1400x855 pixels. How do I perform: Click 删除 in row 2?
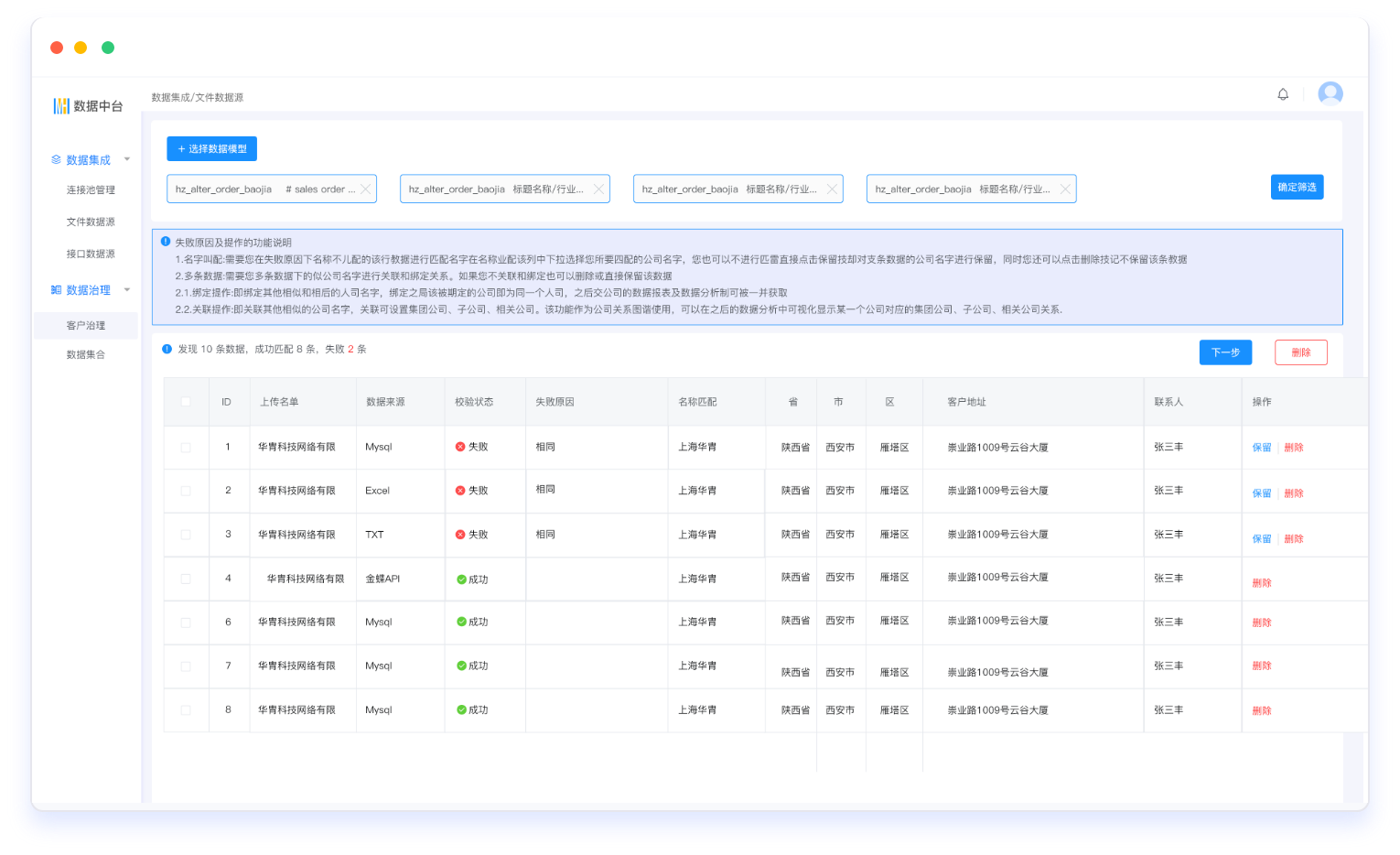(1294, 493)
